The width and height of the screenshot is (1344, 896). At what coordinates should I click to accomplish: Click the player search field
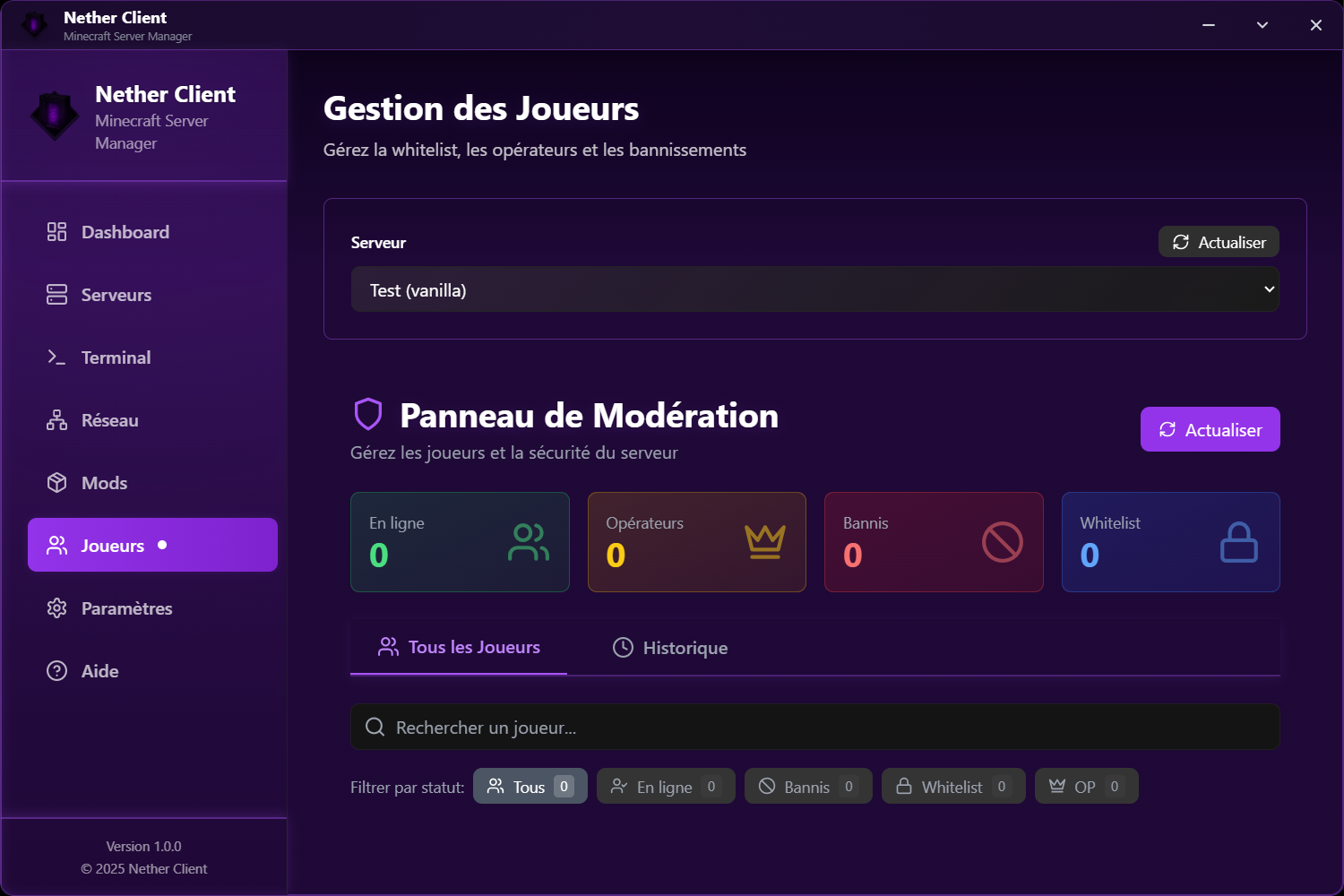814,727
